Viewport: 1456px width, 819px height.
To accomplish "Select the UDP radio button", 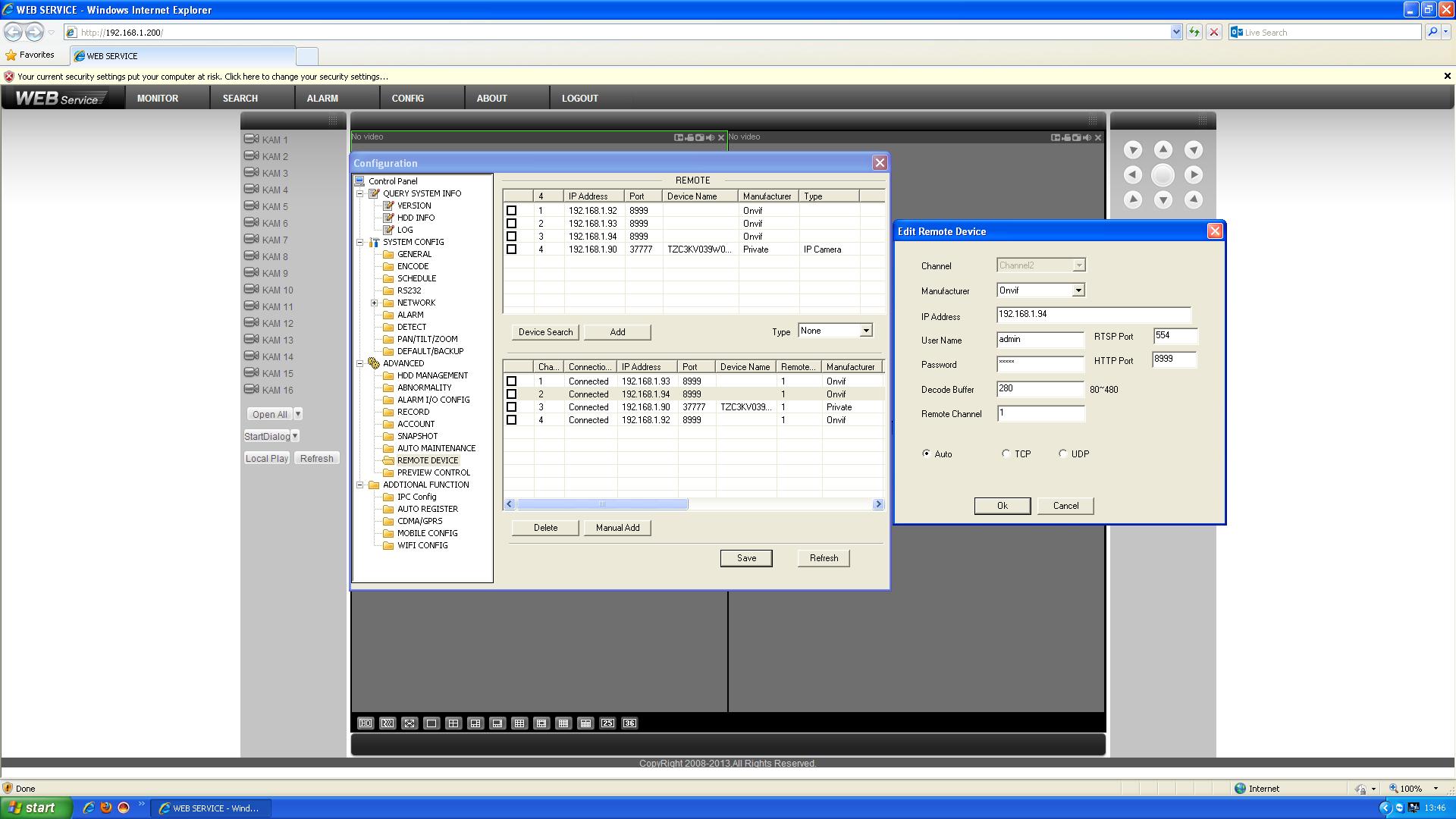I will (x=1063, y=453).
